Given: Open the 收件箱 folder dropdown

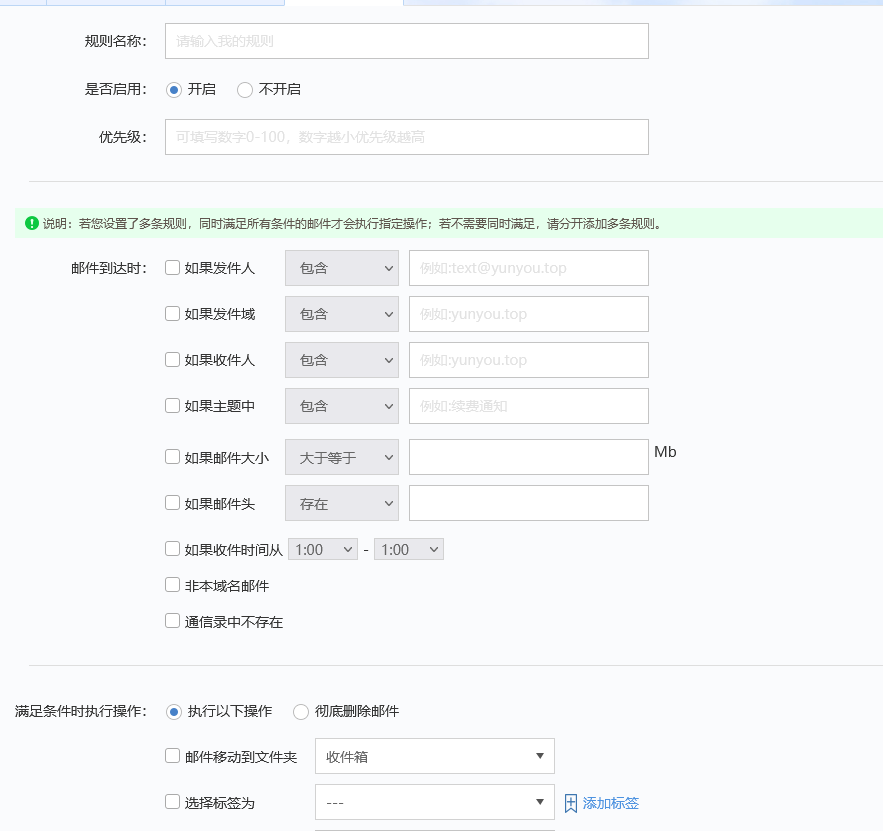Looking at the screenshot, I should tap(434, 757).
